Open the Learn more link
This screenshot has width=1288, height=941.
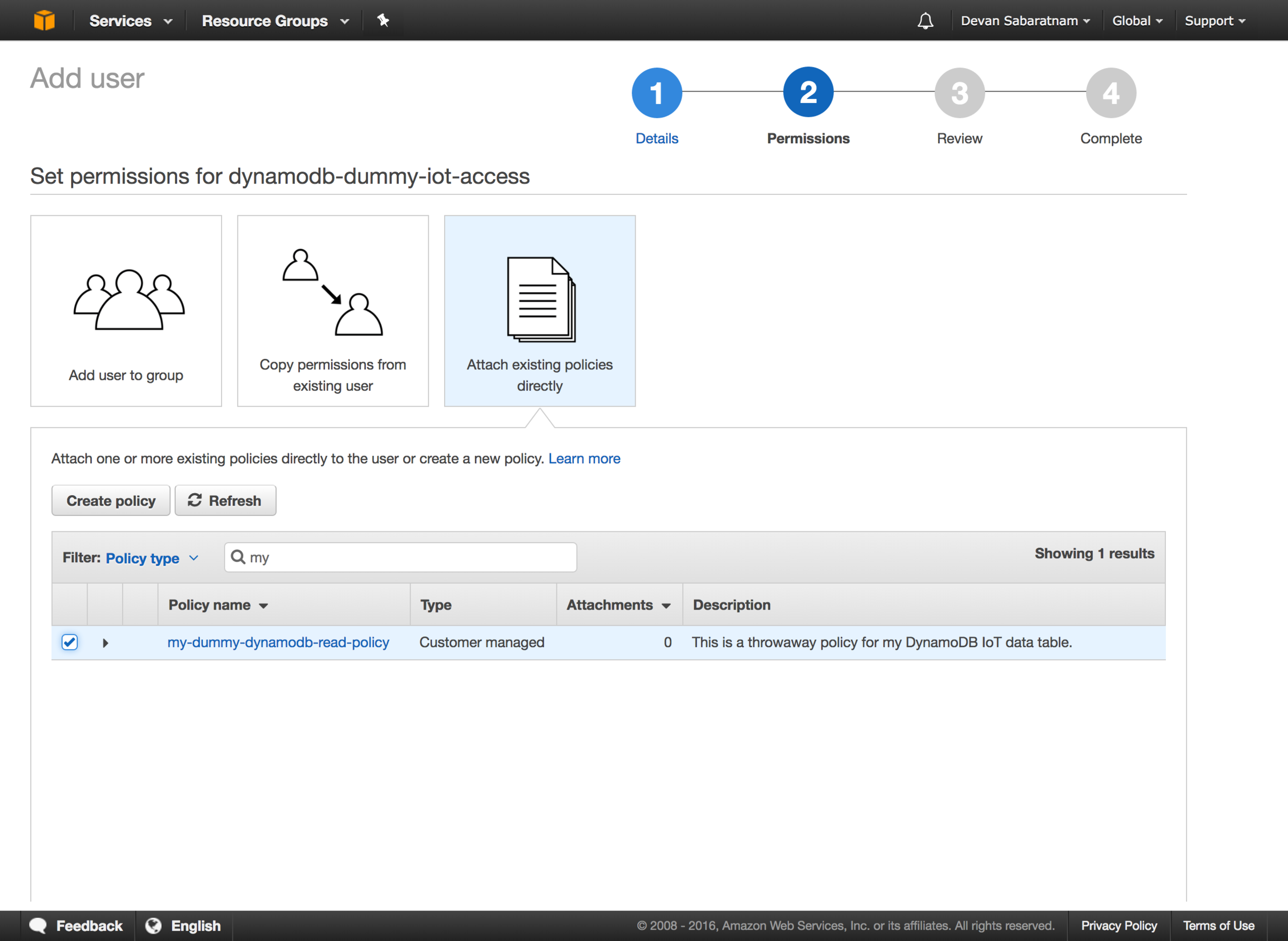pos(584,459)
